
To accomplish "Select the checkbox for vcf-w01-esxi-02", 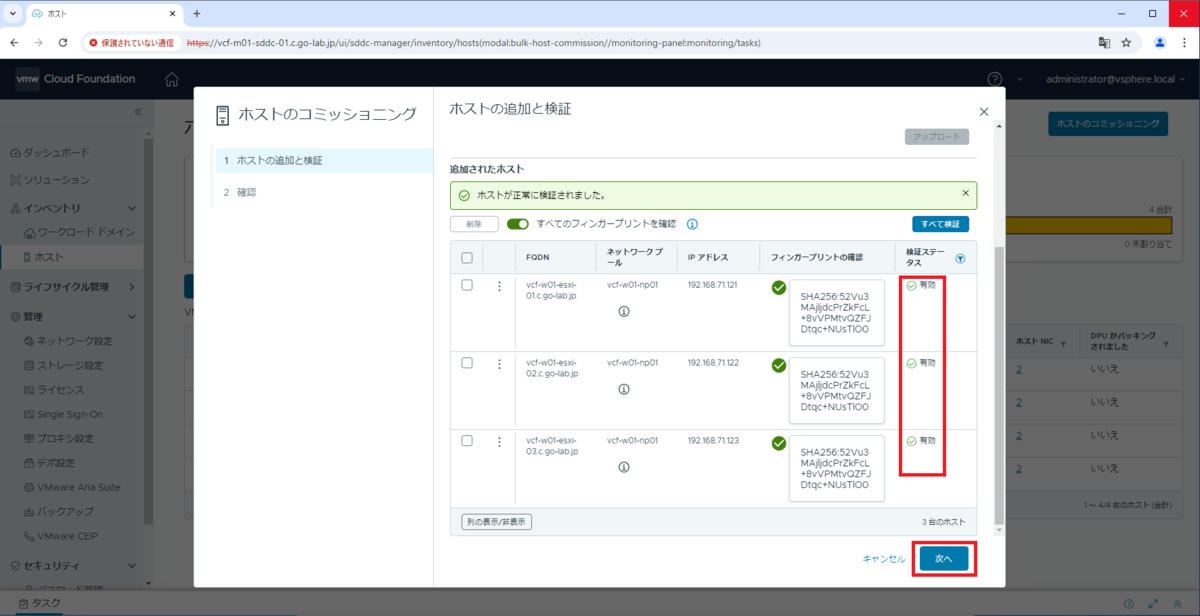I will 467,363.
